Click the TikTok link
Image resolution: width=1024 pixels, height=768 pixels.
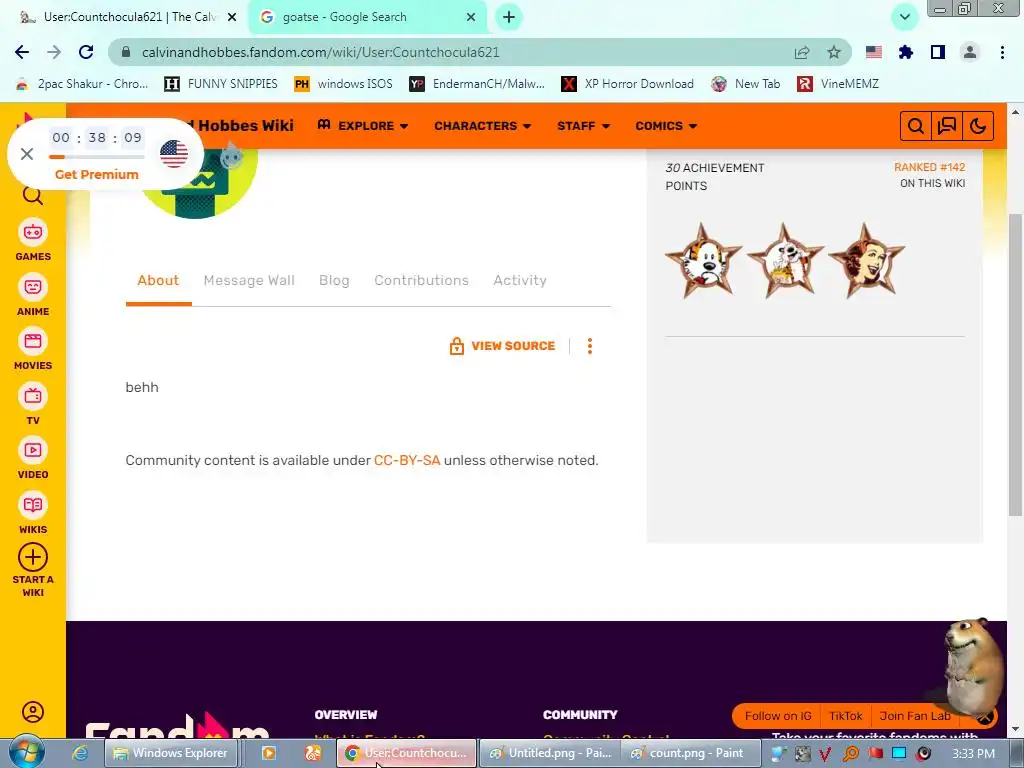[x=846, y=716]
